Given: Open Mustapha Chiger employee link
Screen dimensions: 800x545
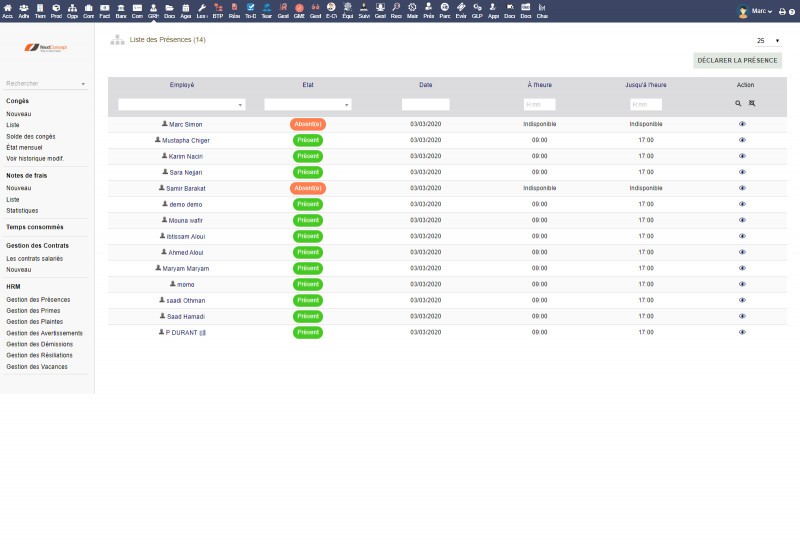Looking at the screenshot, I should pyautogui.click(x=185, y=141).
